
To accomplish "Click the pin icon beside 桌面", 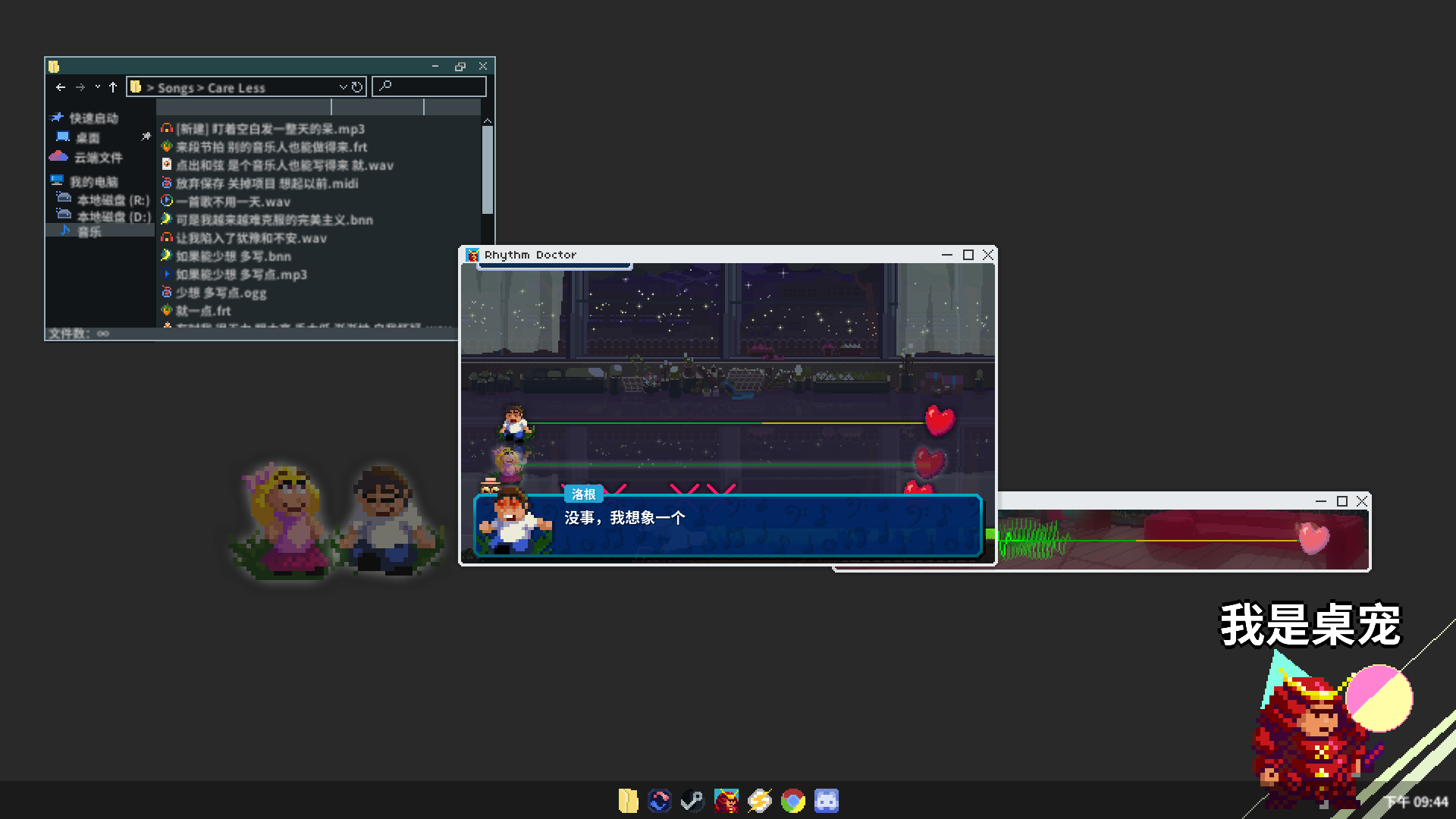I will click(x=146, y=136).
